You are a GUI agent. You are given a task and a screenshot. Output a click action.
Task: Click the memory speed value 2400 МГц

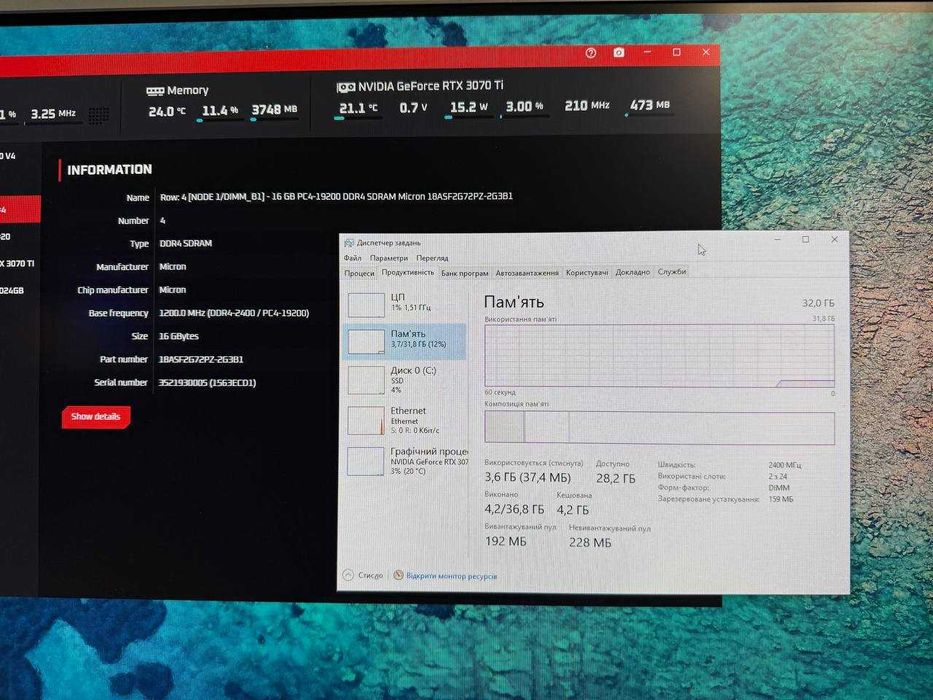tap(785, 465)
